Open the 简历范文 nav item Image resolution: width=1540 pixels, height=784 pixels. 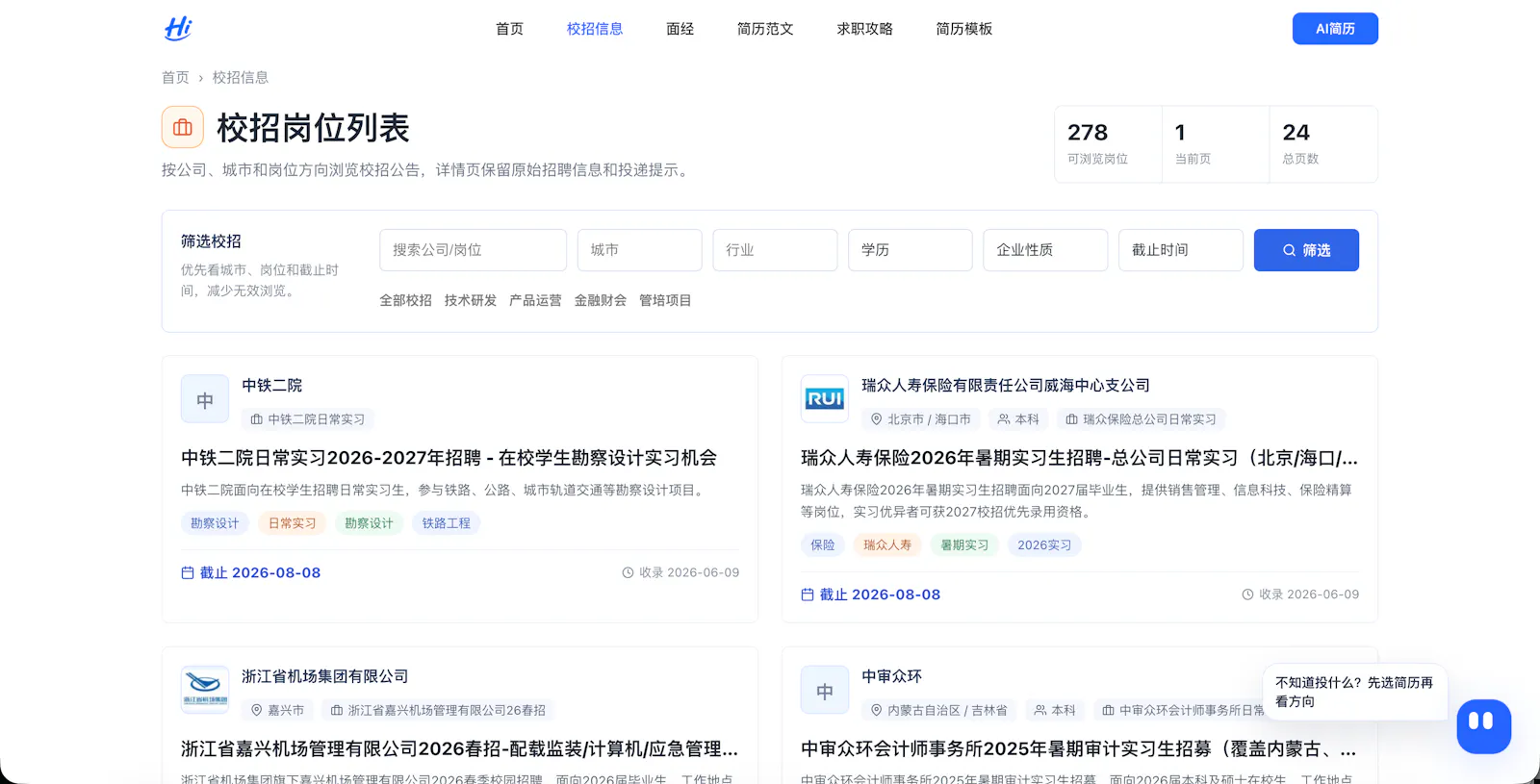[765, 29]
